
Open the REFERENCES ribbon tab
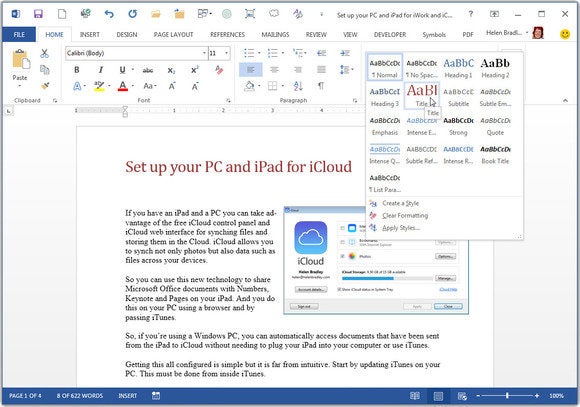227,35
